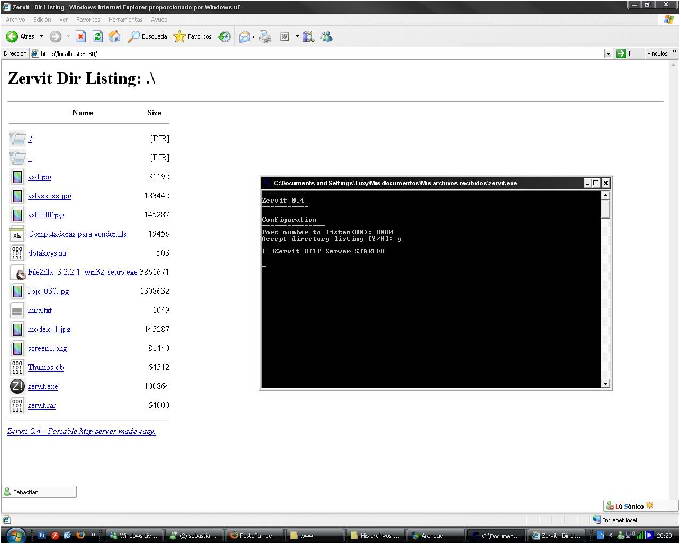Open the Back button history dropdown
681x545 pixels.
tap(42, 37)
